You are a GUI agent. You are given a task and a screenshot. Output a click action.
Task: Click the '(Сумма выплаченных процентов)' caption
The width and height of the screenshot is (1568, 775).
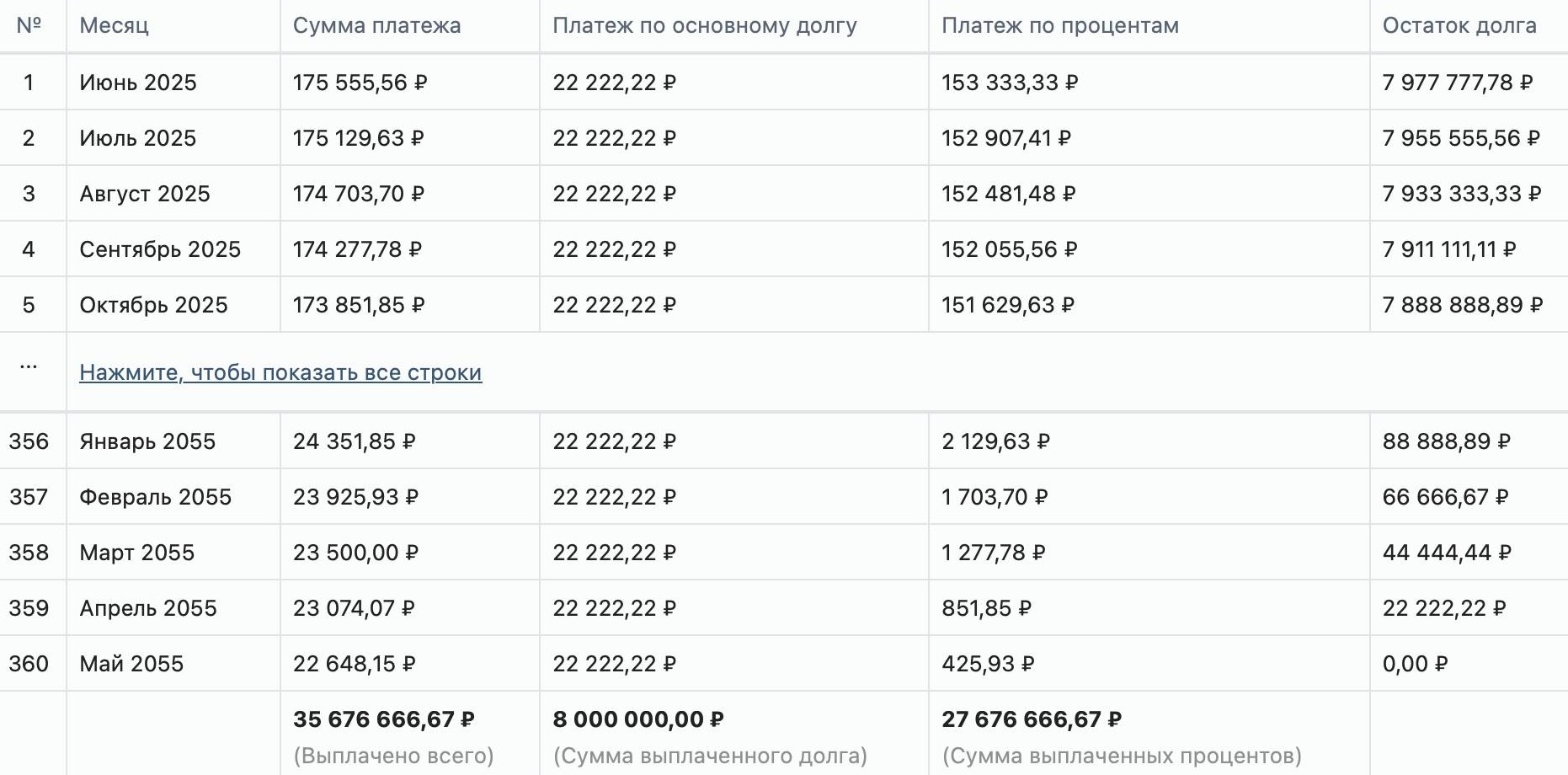(x=1122, y=756)
